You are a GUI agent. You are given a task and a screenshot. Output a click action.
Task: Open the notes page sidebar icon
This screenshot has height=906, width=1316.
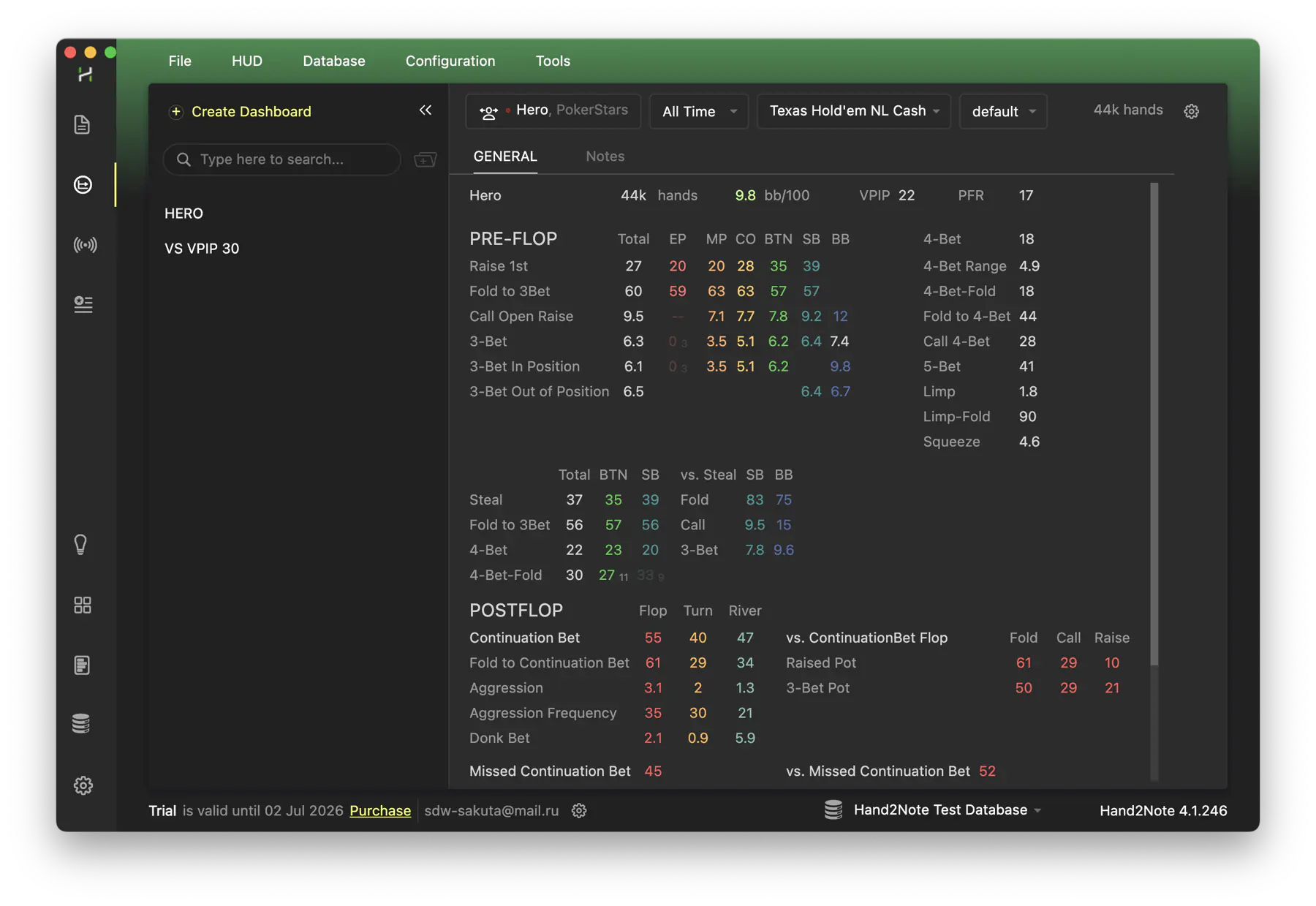pyautogui.click(x=82, y=665)
